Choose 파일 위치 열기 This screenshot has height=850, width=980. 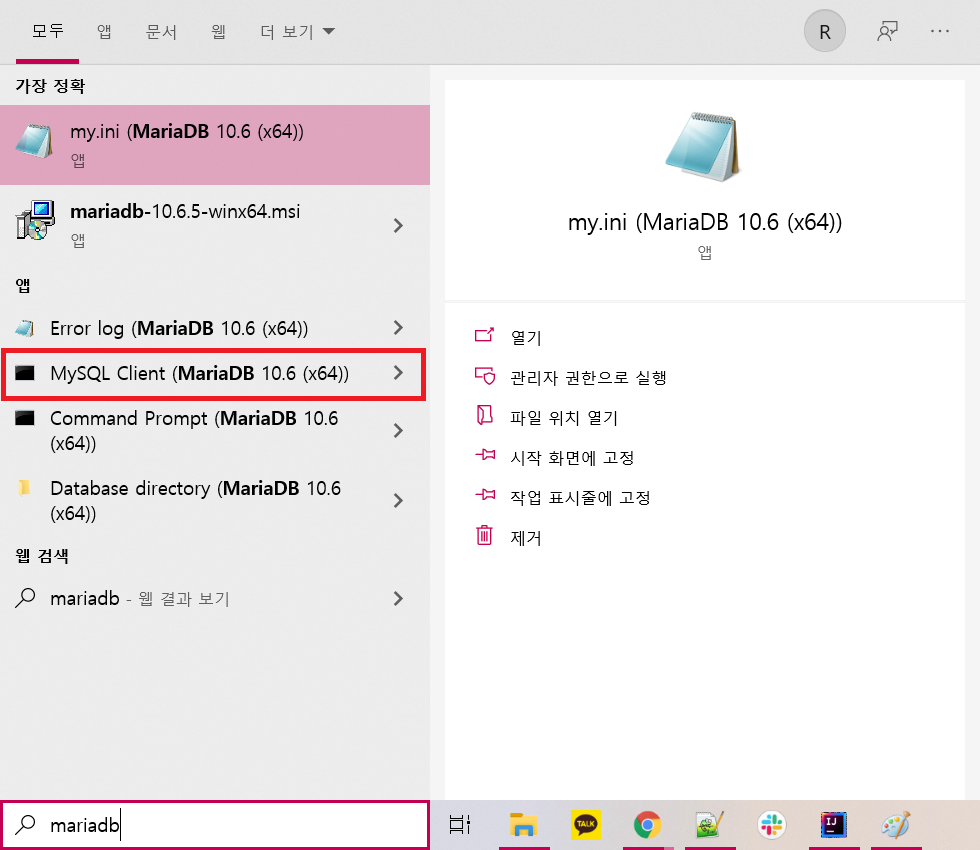click(564, 418)
